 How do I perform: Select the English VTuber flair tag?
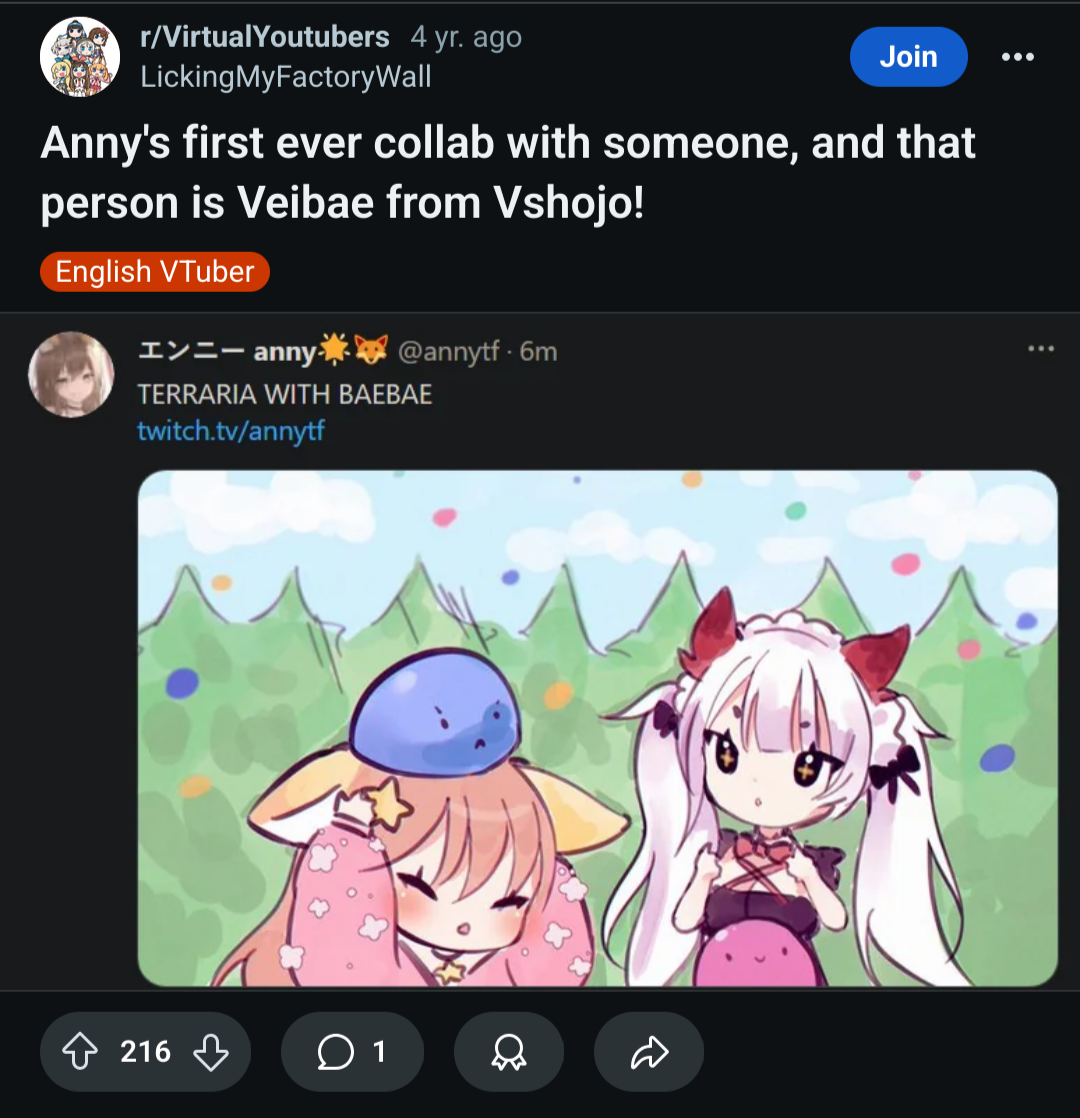pyautogui.click(x=155, y=271)
